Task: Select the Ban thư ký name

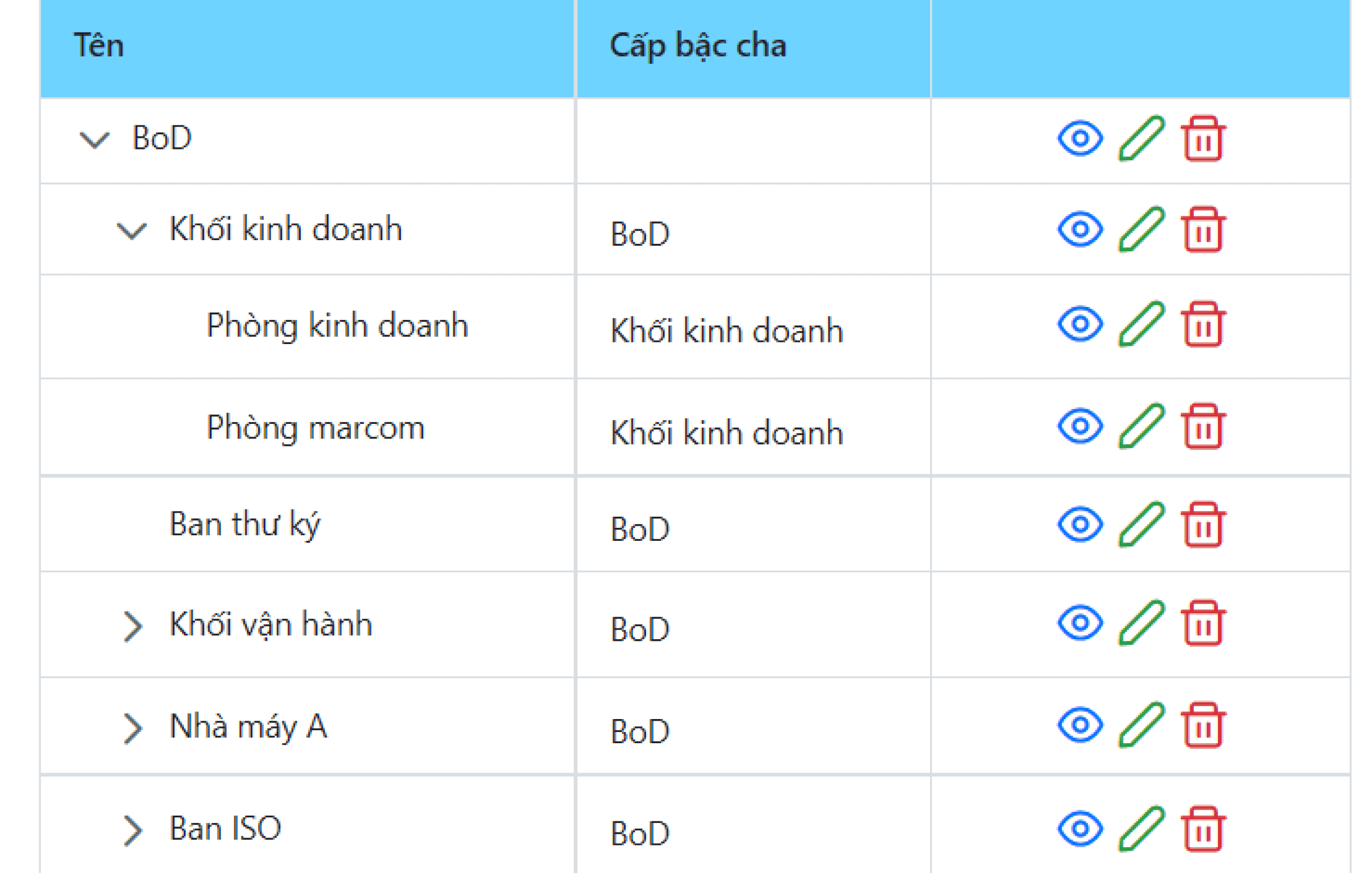Action: coord(245,525)
